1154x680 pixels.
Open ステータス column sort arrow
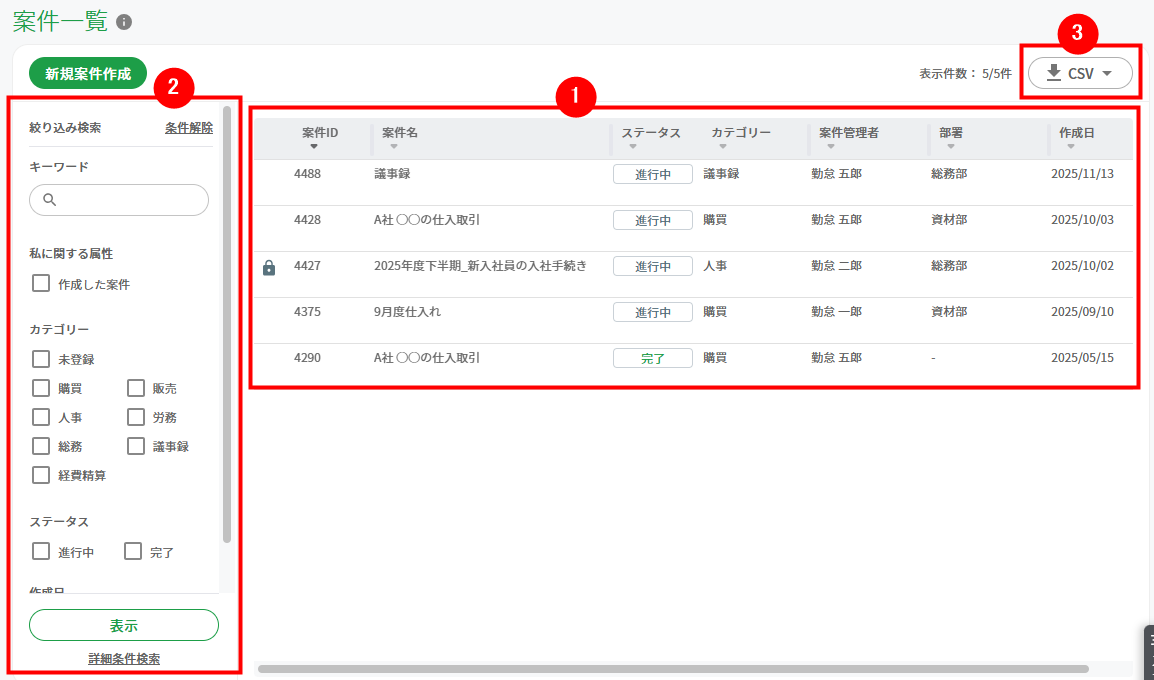point(633,146)
